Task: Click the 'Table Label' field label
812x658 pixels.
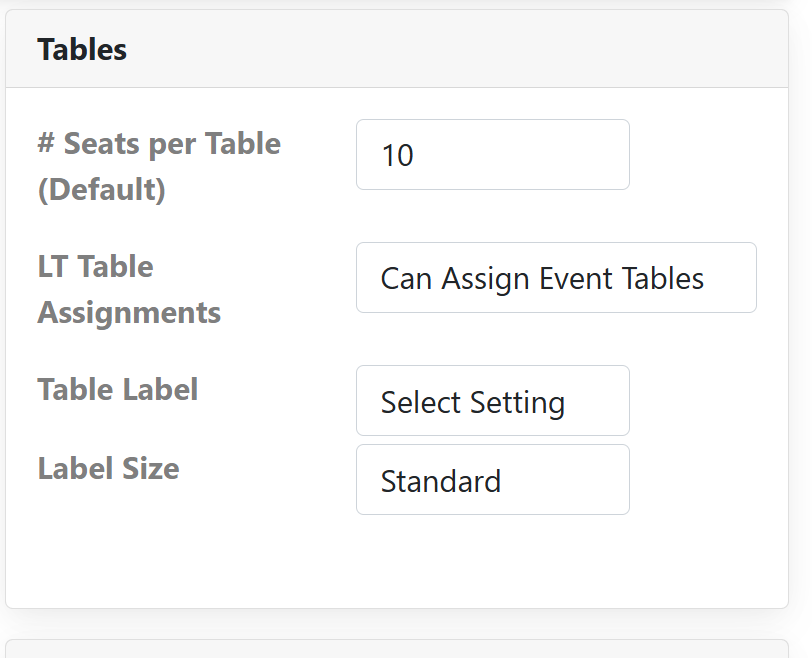Action: [118, 389]
